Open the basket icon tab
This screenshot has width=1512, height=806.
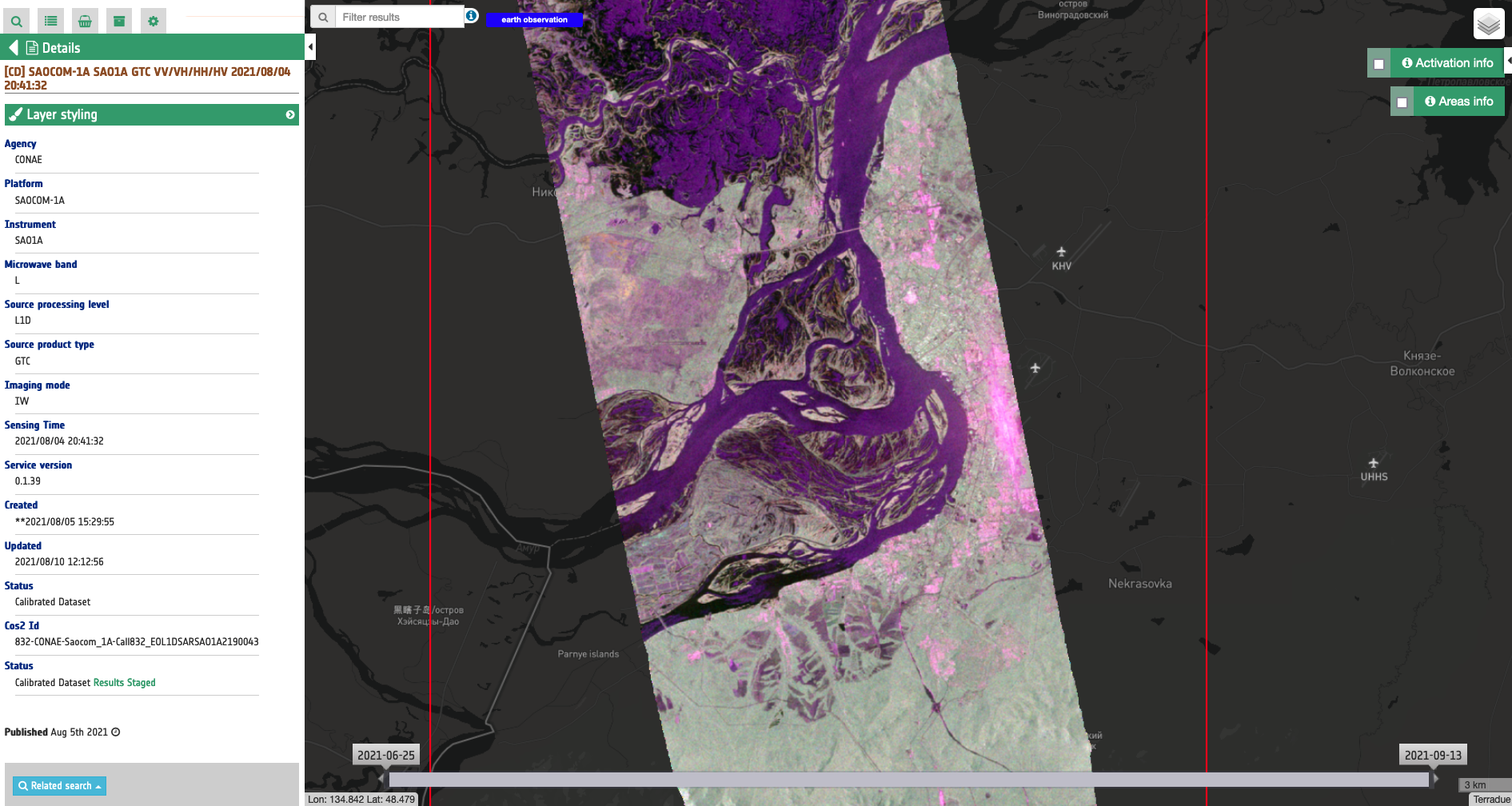tap(85, 21)
